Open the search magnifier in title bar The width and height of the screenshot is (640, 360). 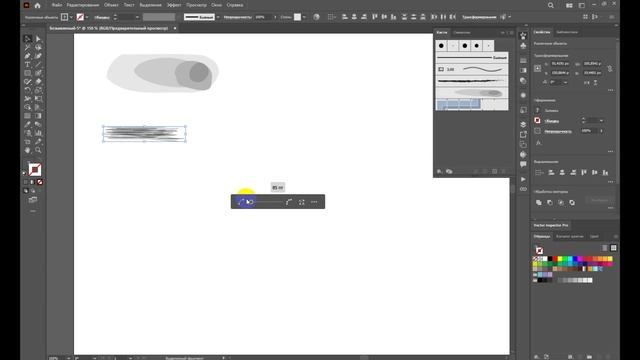coord(551,5)
